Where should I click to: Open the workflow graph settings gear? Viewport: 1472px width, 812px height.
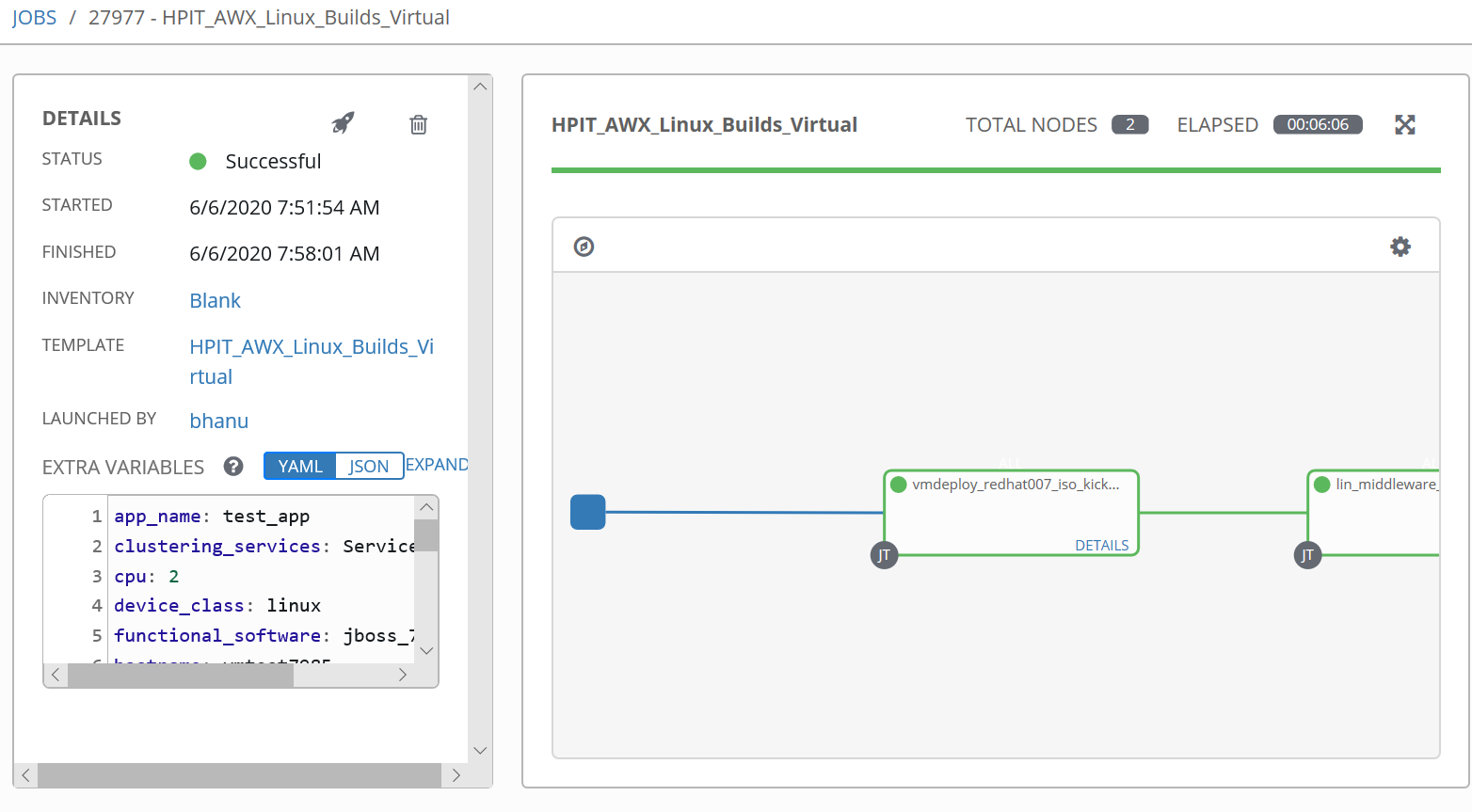[1400, 246]
